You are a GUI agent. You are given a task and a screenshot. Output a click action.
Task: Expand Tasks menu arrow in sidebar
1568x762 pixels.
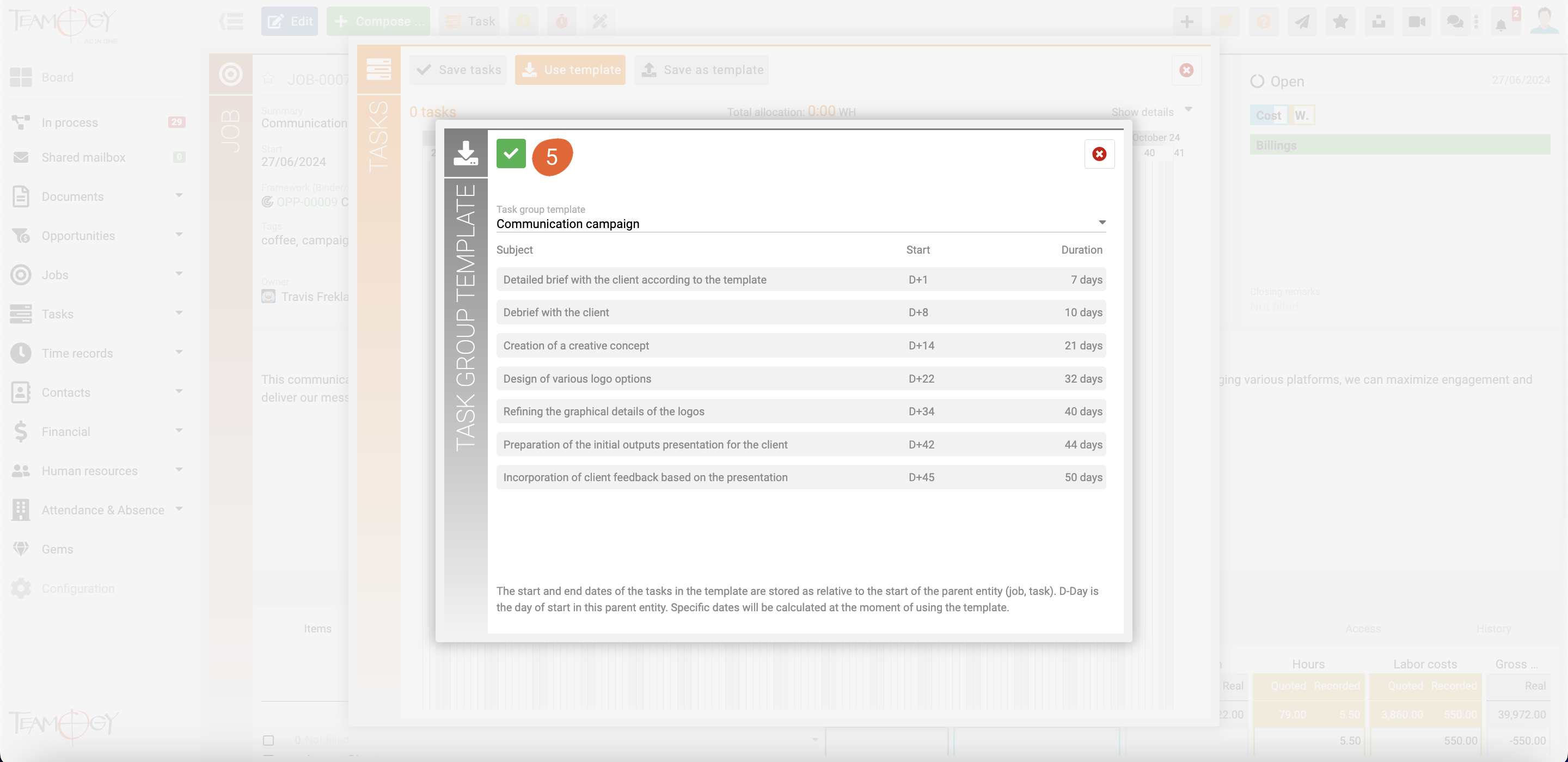click(x=179, y=313)
